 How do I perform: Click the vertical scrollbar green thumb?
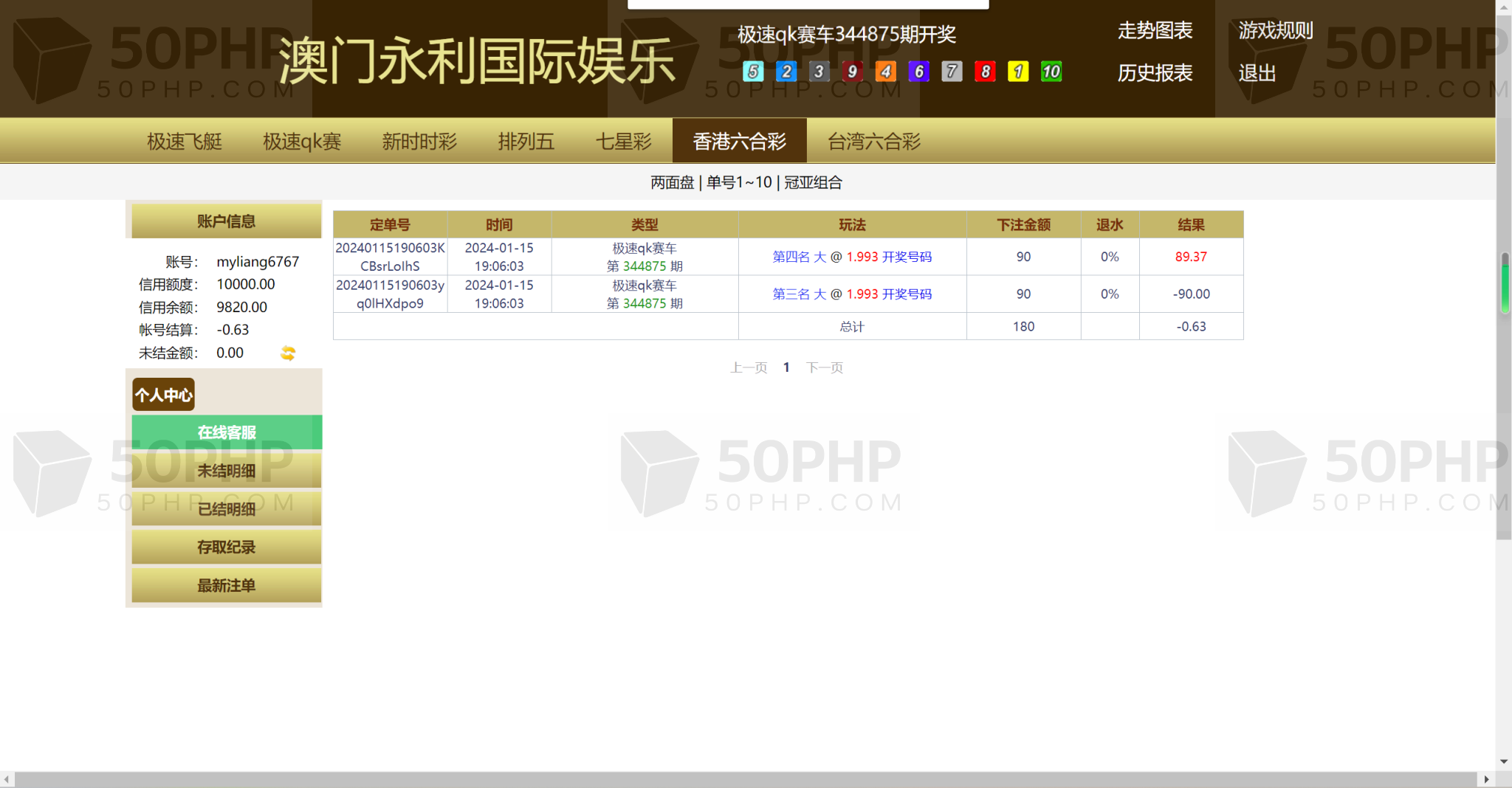click(x=1504, y=283)
